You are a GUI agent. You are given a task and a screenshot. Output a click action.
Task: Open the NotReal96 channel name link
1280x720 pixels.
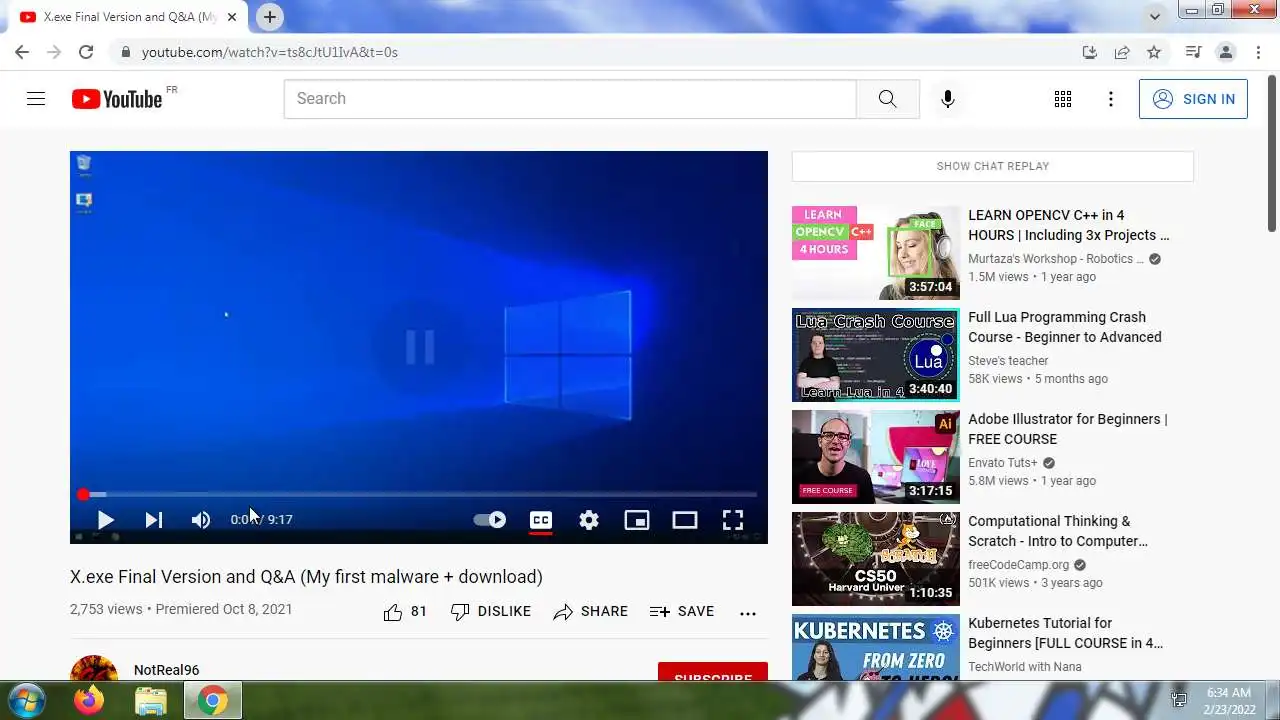(x=166, y=670)
